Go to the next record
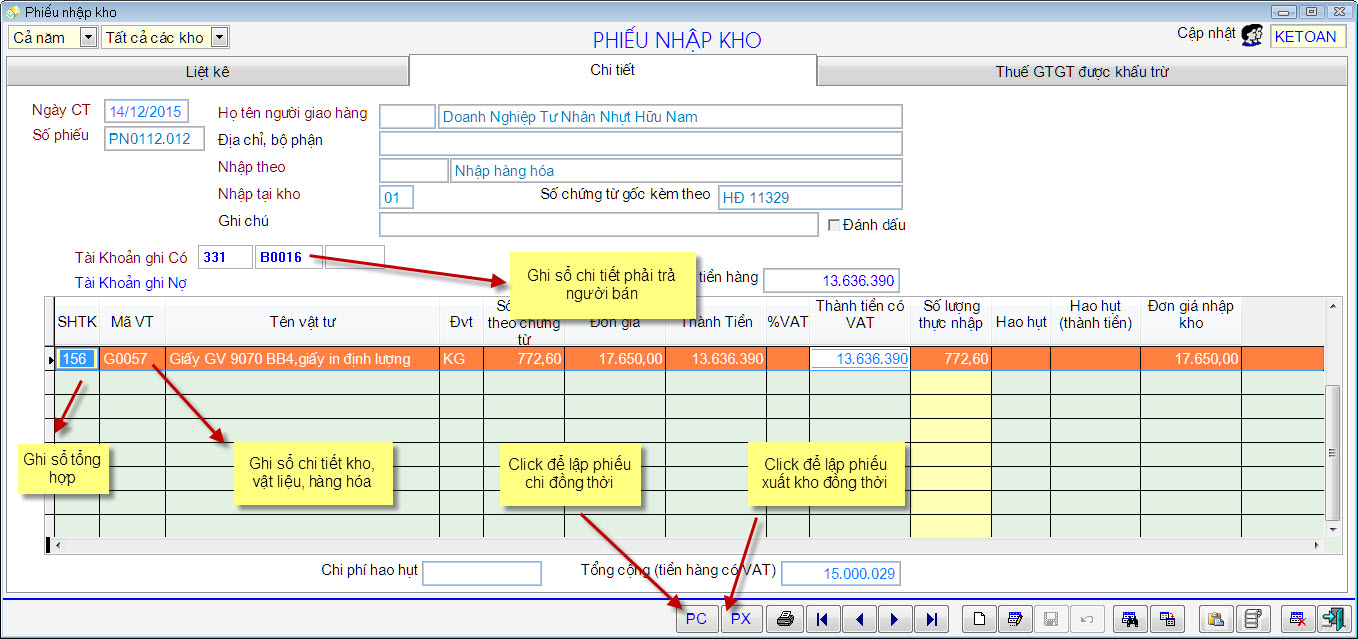This screenshot has height=639, width=1358. [x=894, y=619]
